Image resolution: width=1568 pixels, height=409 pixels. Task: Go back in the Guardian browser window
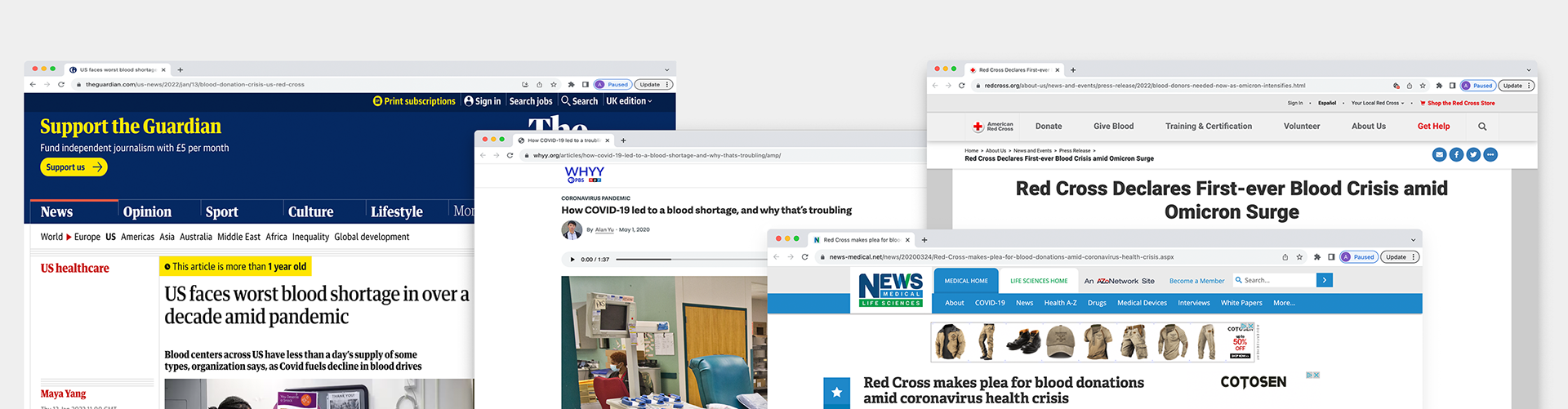(x=33, y=84)
